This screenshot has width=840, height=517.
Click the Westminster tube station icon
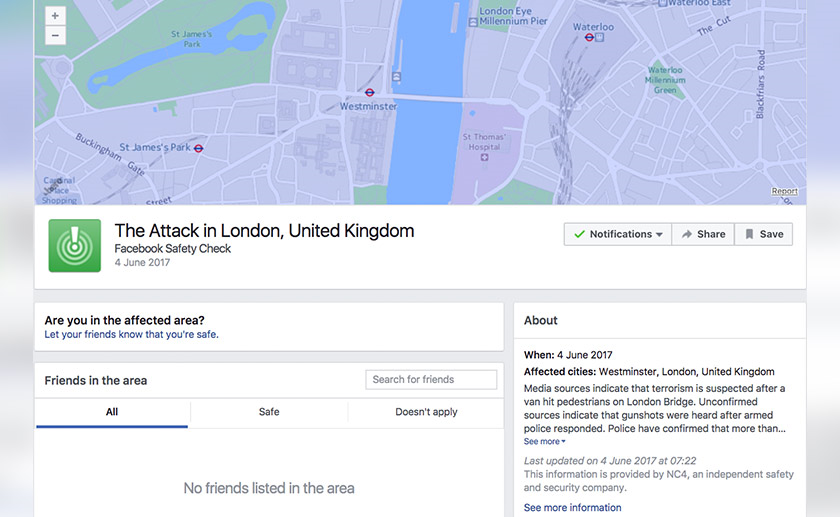tap(370, 93)
